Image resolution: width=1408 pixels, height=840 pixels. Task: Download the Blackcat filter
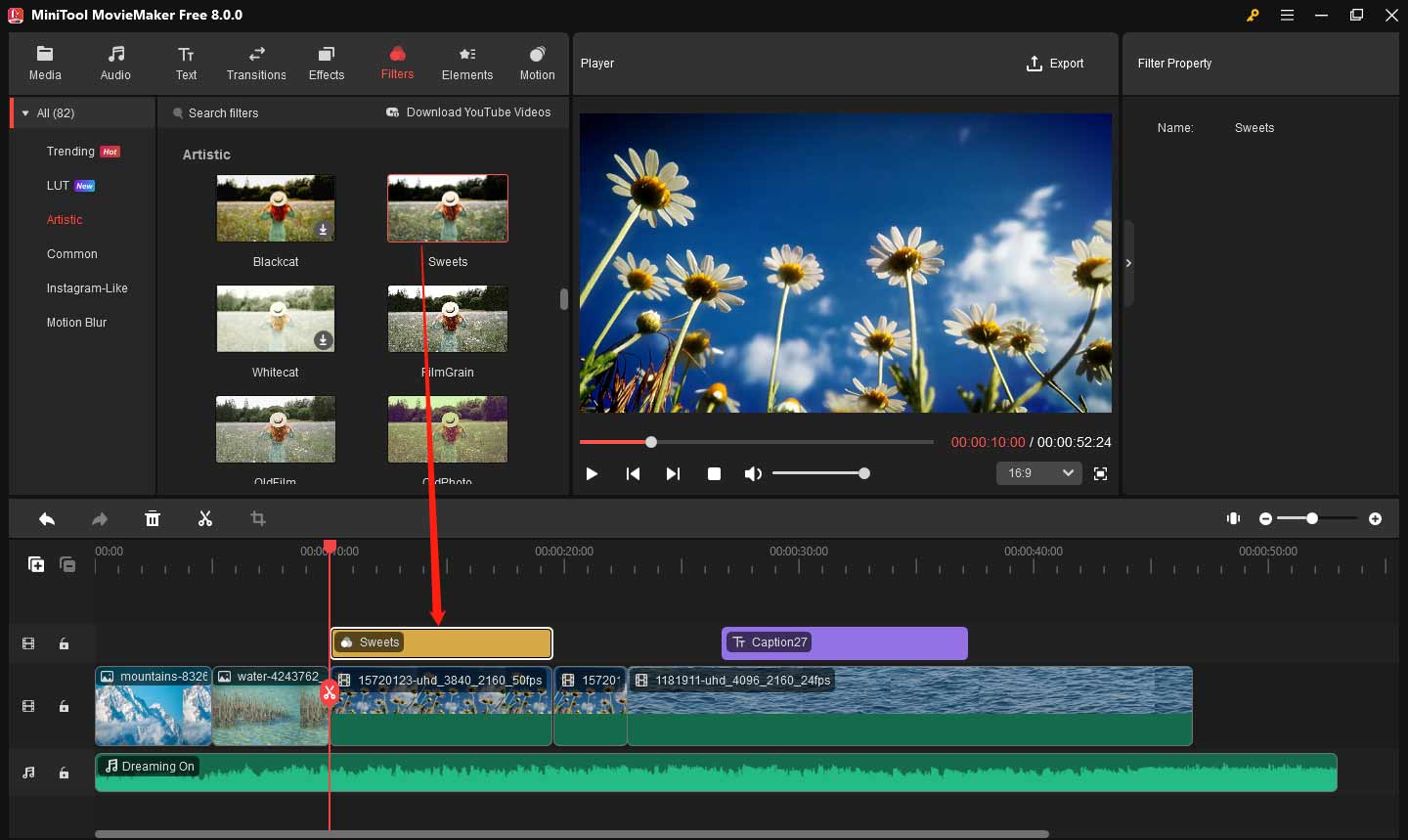pos(323,230)
